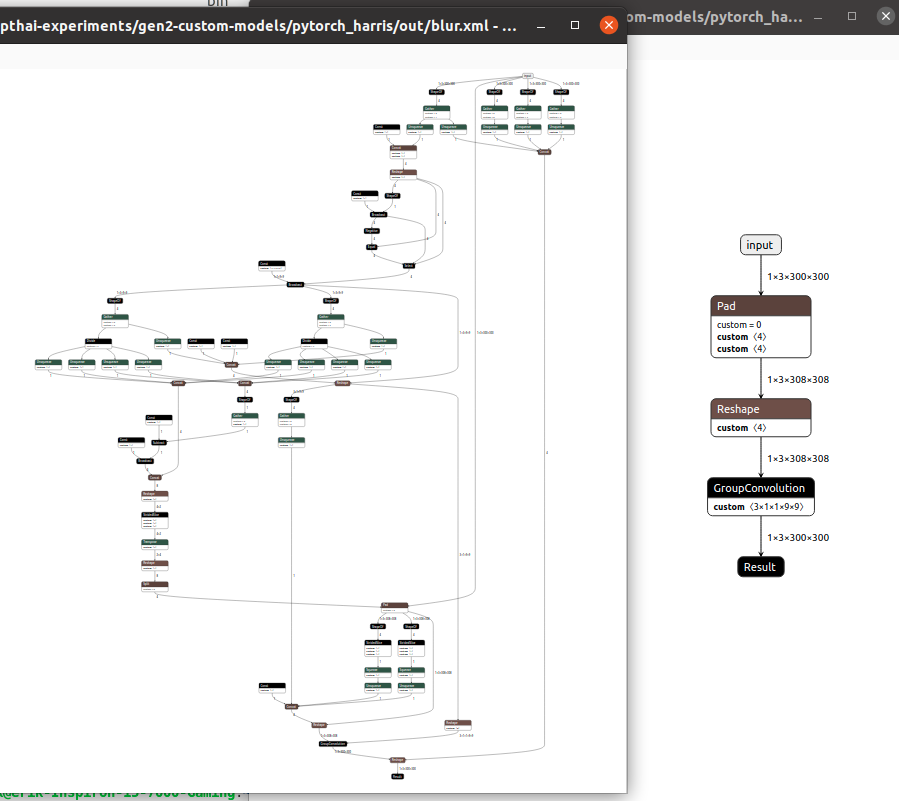The image size is (899, 801).
Task: Select the Negative node in the blur.xml graph
Action: pyautogui.click(x=372, y=230)
